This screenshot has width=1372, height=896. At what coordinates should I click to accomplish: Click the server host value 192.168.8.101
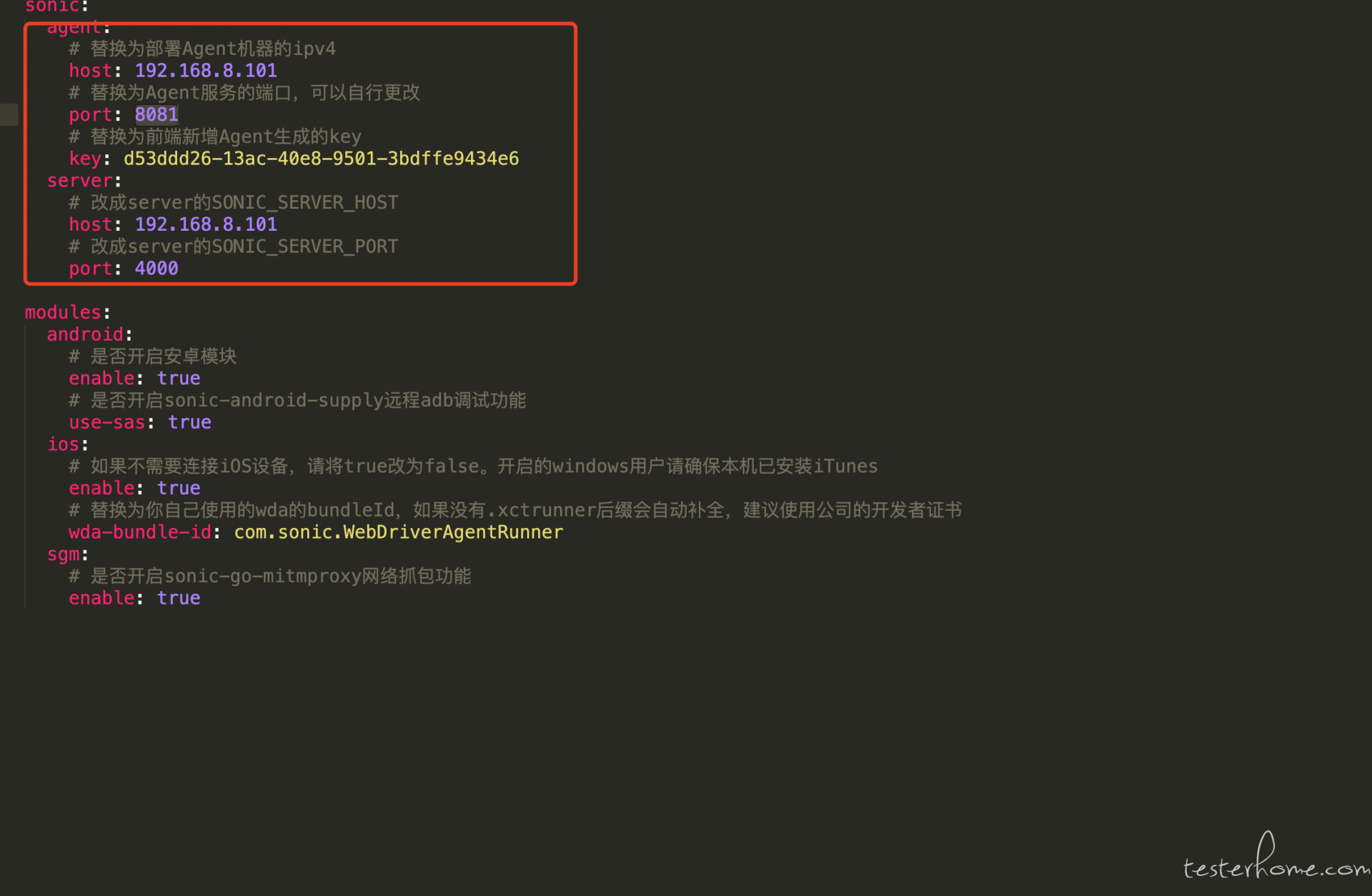206,224
